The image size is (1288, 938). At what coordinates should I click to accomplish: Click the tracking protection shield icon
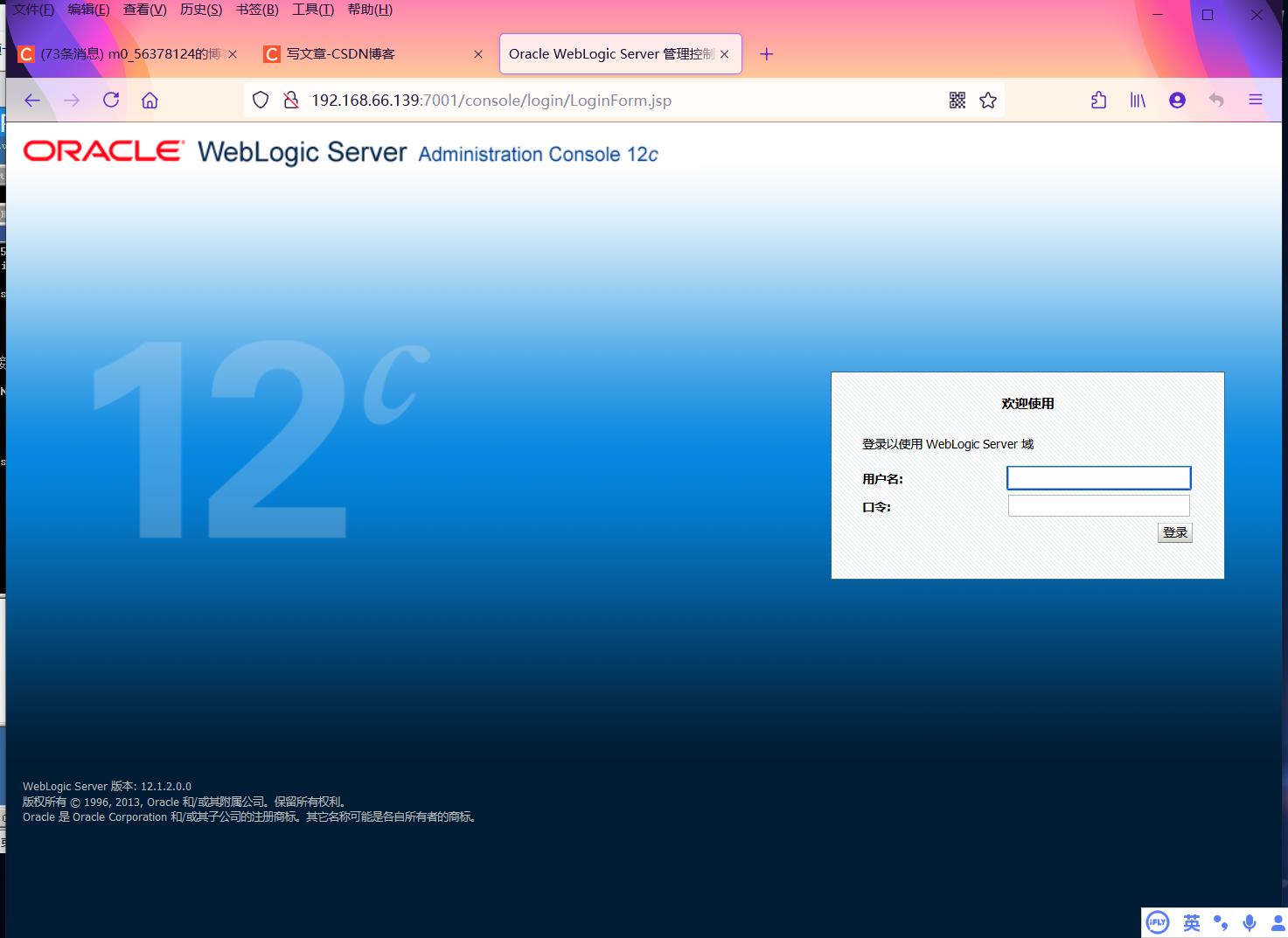(261, 101)
